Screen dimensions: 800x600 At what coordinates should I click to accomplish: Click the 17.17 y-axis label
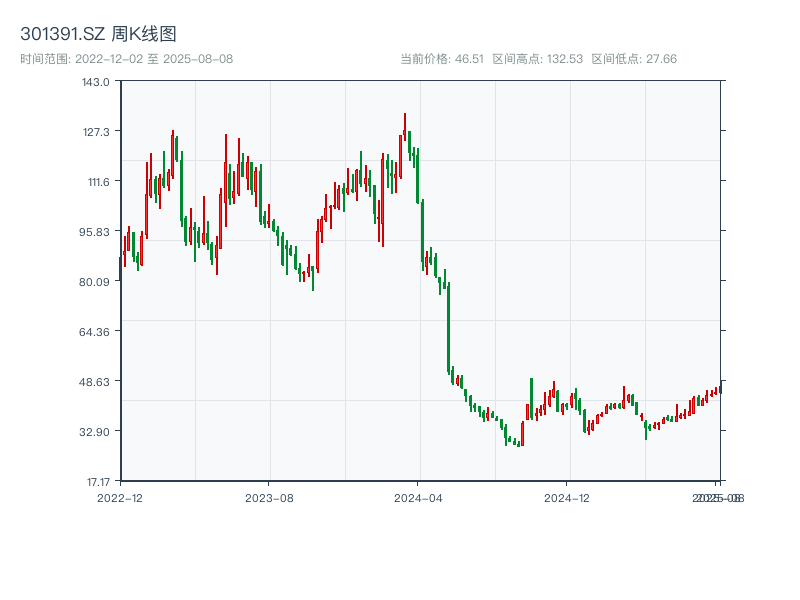(95, 481)
